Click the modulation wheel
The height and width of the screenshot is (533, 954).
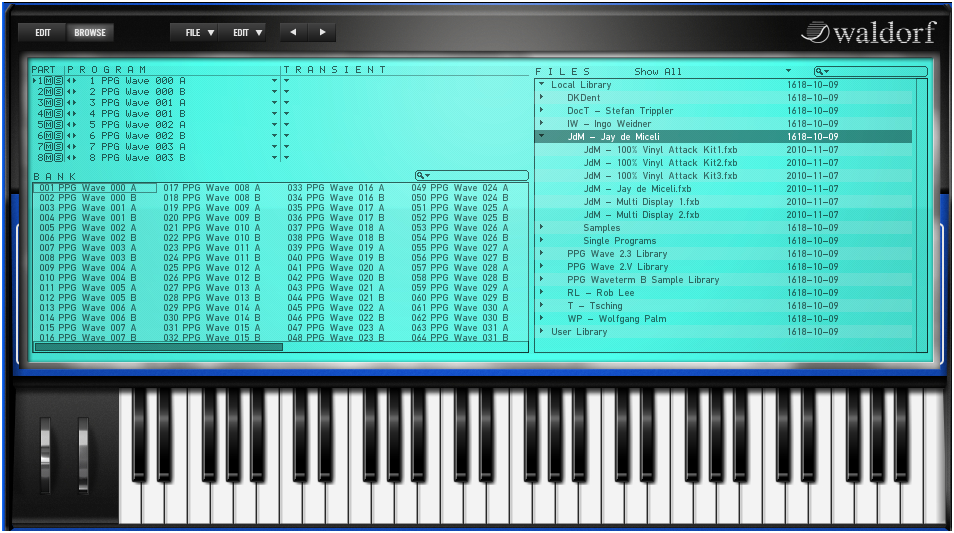pyautogui.click(x=83, y=455)
